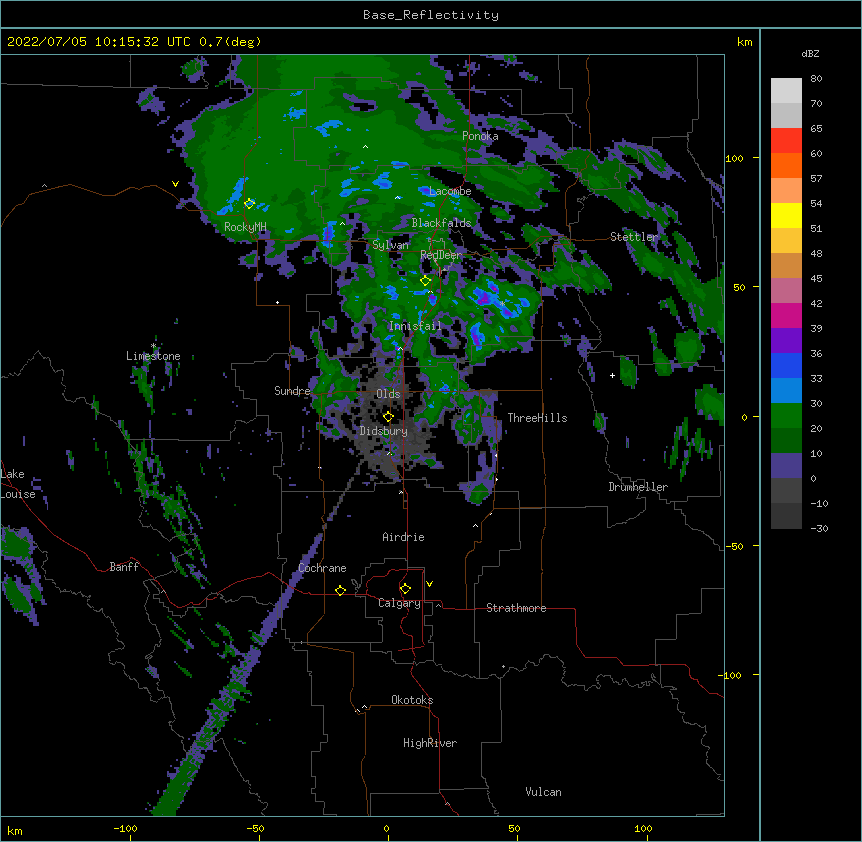Viewport: 862px width, 842px height.
Task: Click the yellow V marker northwest of RockyMH
Action: coord(175,184)
